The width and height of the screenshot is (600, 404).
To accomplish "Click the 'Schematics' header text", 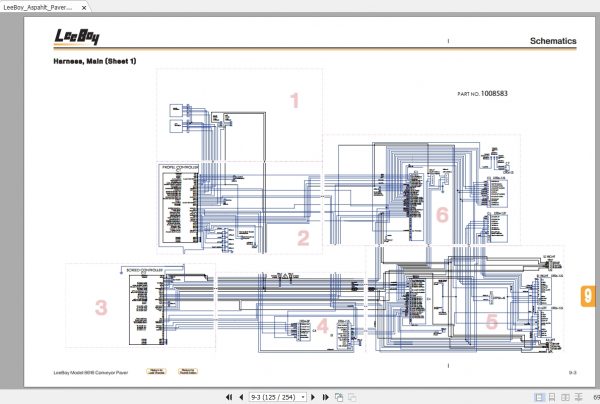I will coord(553,41).
